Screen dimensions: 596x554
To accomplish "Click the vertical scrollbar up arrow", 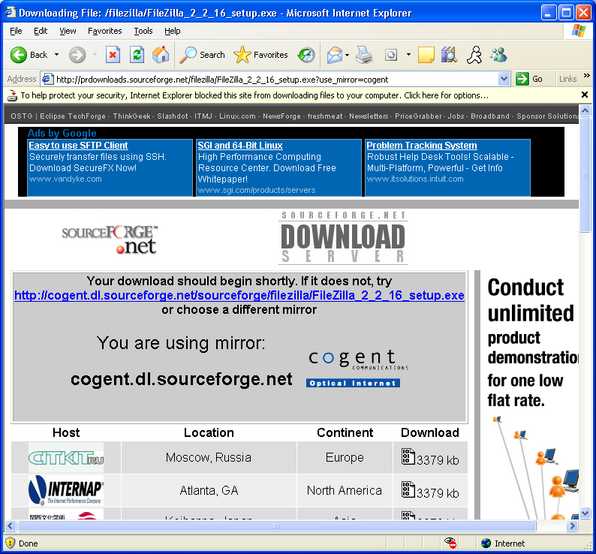I will coord(585,109).
